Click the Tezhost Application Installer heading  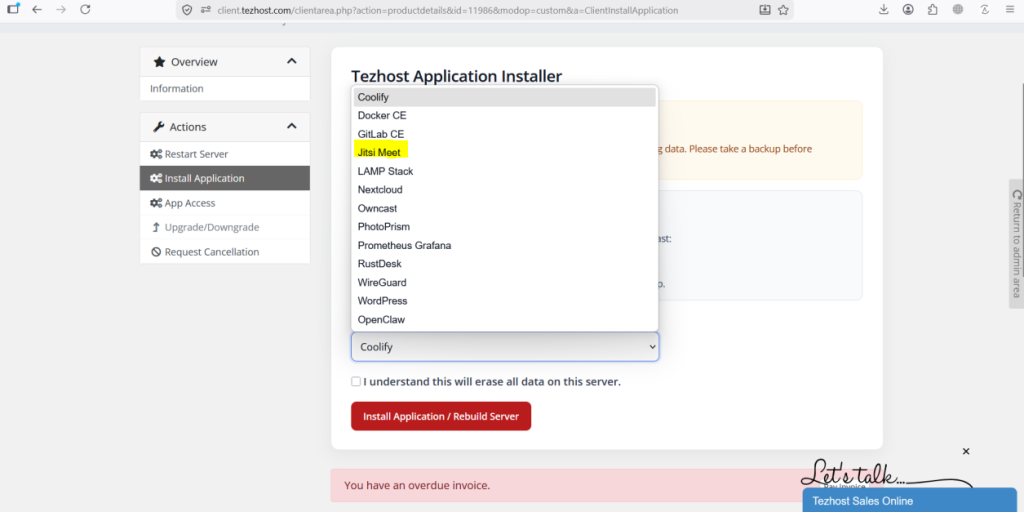[x=456, y=76]
